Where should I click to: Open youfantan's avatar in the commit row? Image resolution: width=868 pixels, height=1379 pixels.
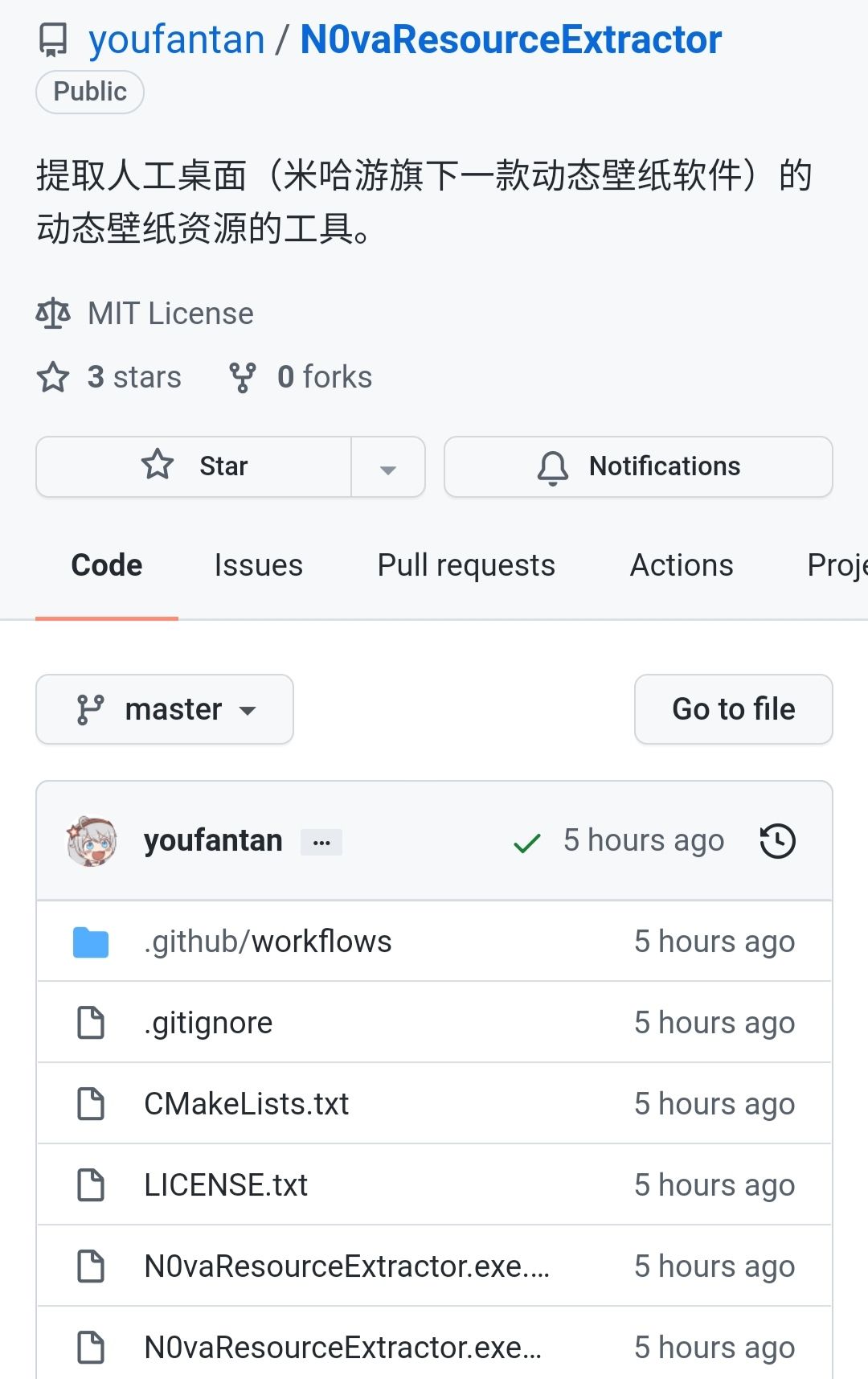click(x=92, y=841)
